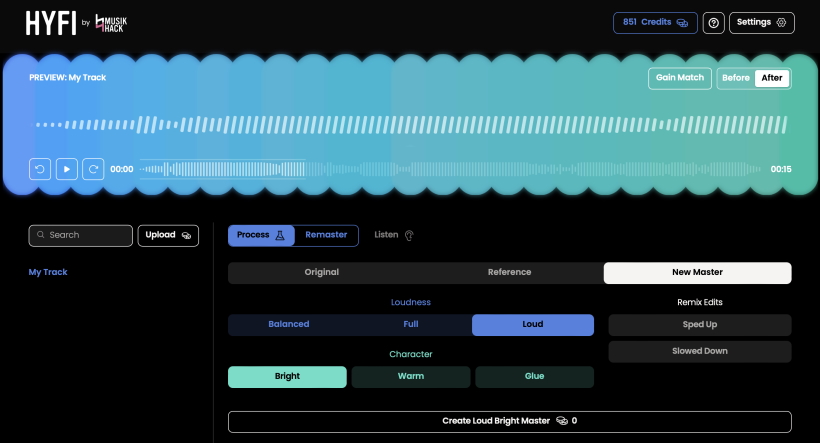Switch to Process mode

[x=261, y=235]
